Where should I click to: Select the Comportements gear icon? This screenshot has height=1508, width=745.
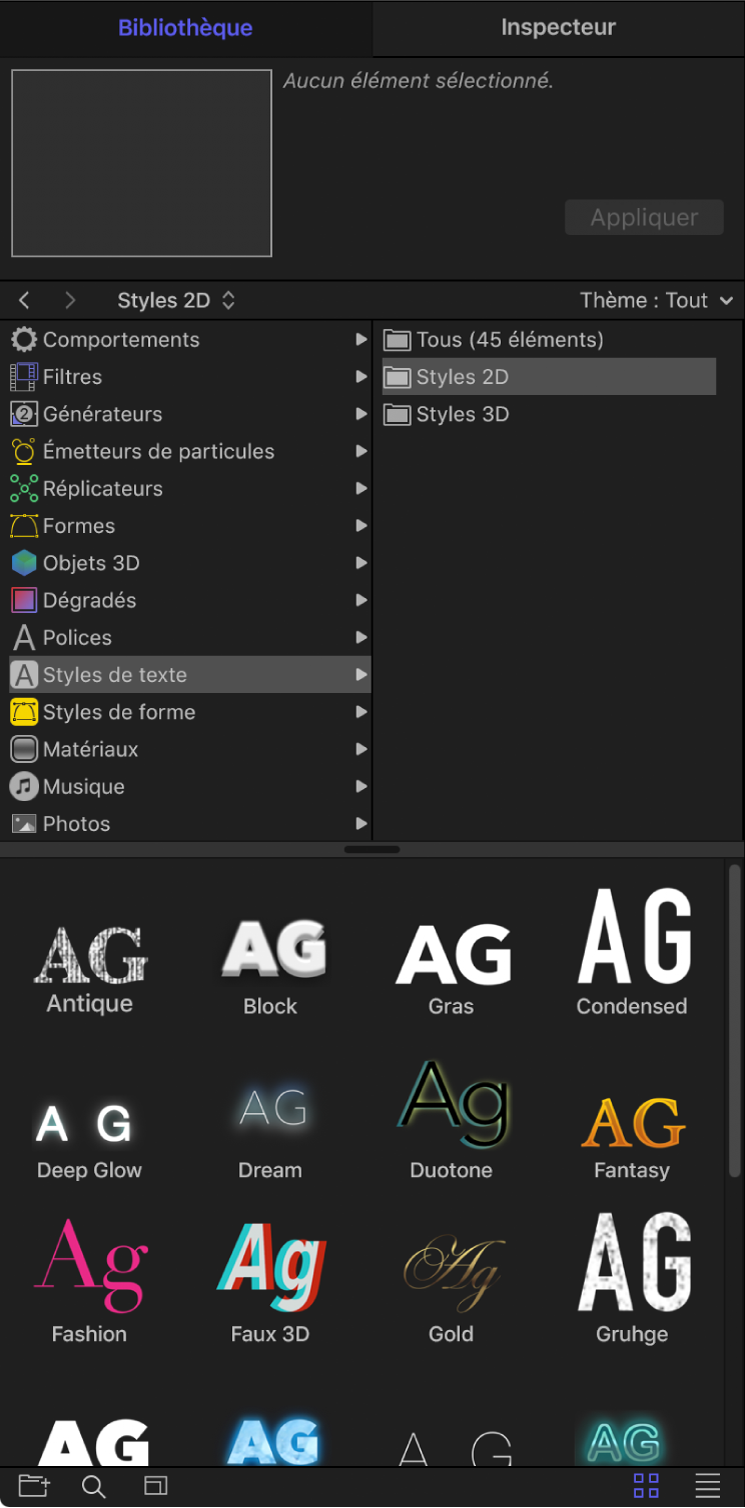click(x=24, y=340)
